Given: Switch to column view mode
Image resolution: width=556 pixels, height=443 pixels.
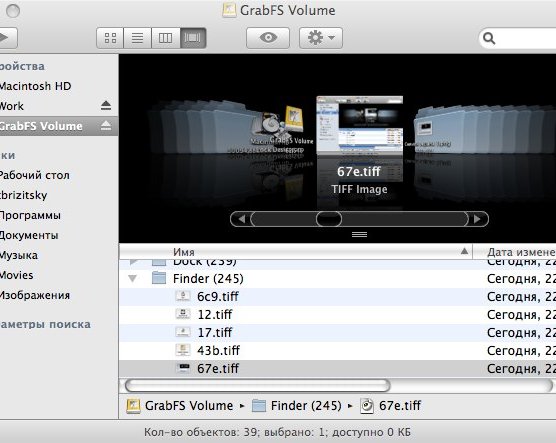Looking at the screenshot, I should [x=166, y=38].
